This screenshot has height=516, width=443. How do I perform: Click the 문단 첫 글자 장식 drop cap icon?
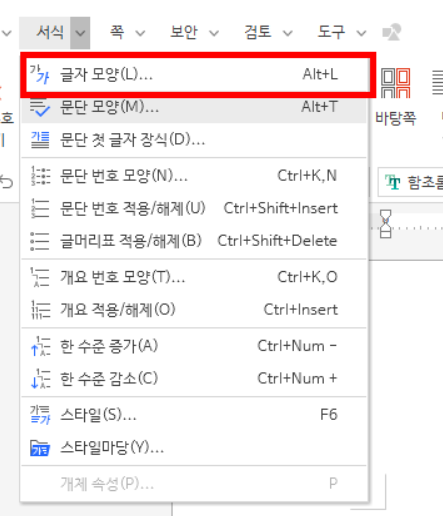[40, 140]
